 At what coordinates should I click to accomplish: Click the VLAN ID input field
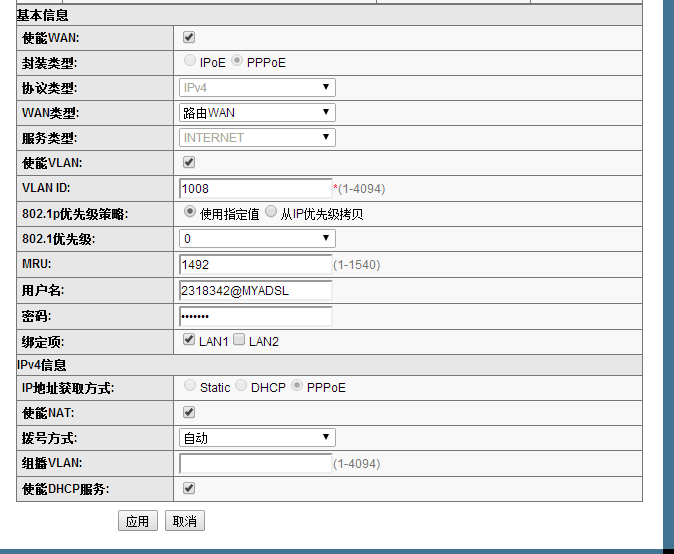pos(255,188)
